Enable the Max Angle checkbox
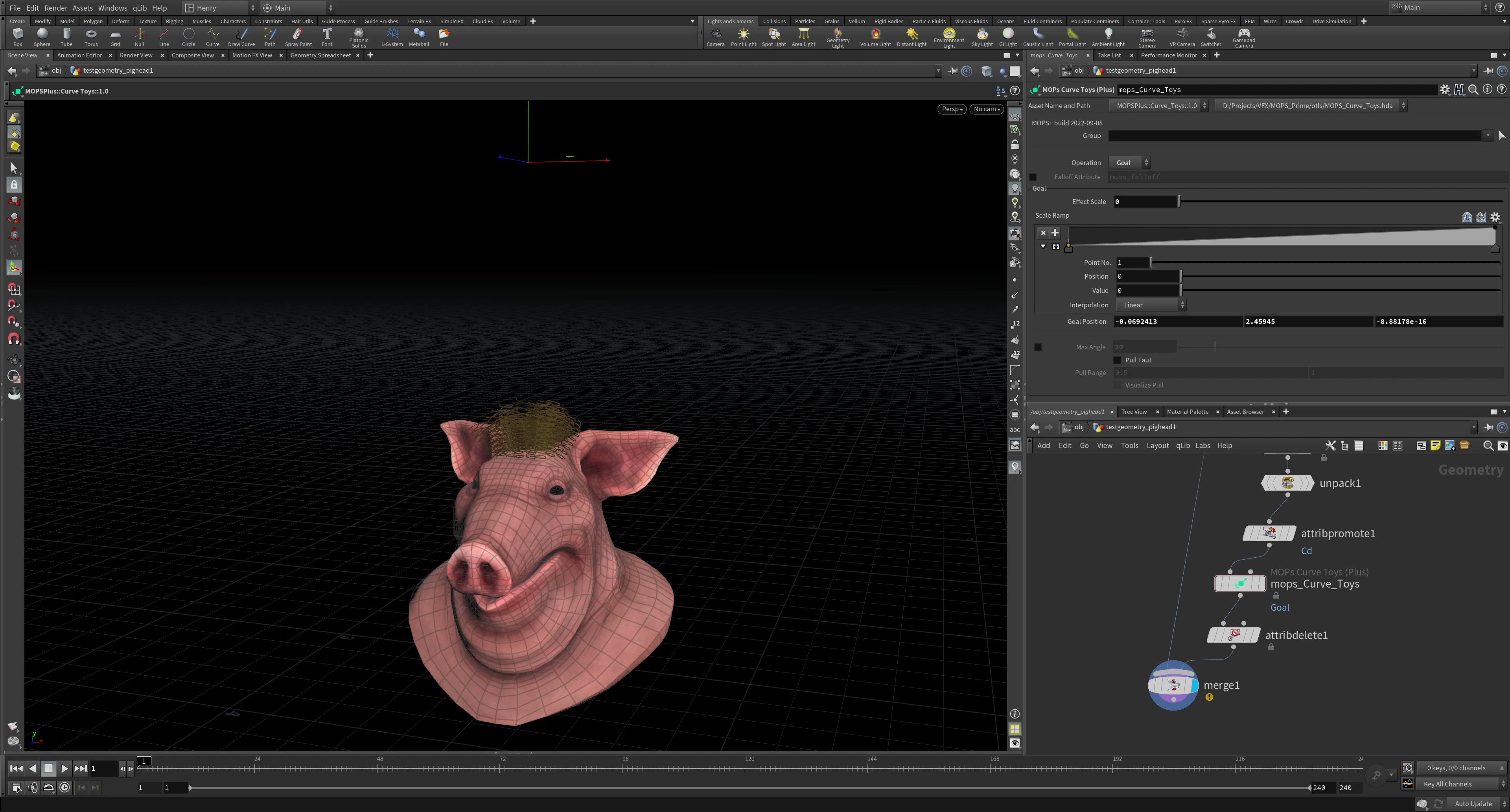The image size is (1510, 812). (x=1038, y=347)
